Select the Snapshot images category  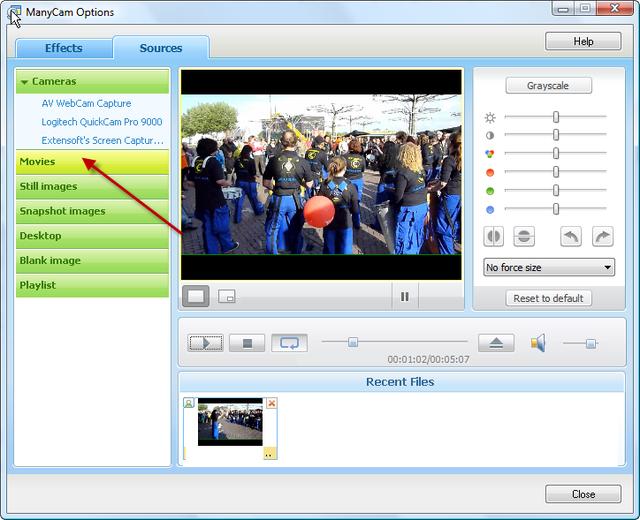click(x=92, y=211)
